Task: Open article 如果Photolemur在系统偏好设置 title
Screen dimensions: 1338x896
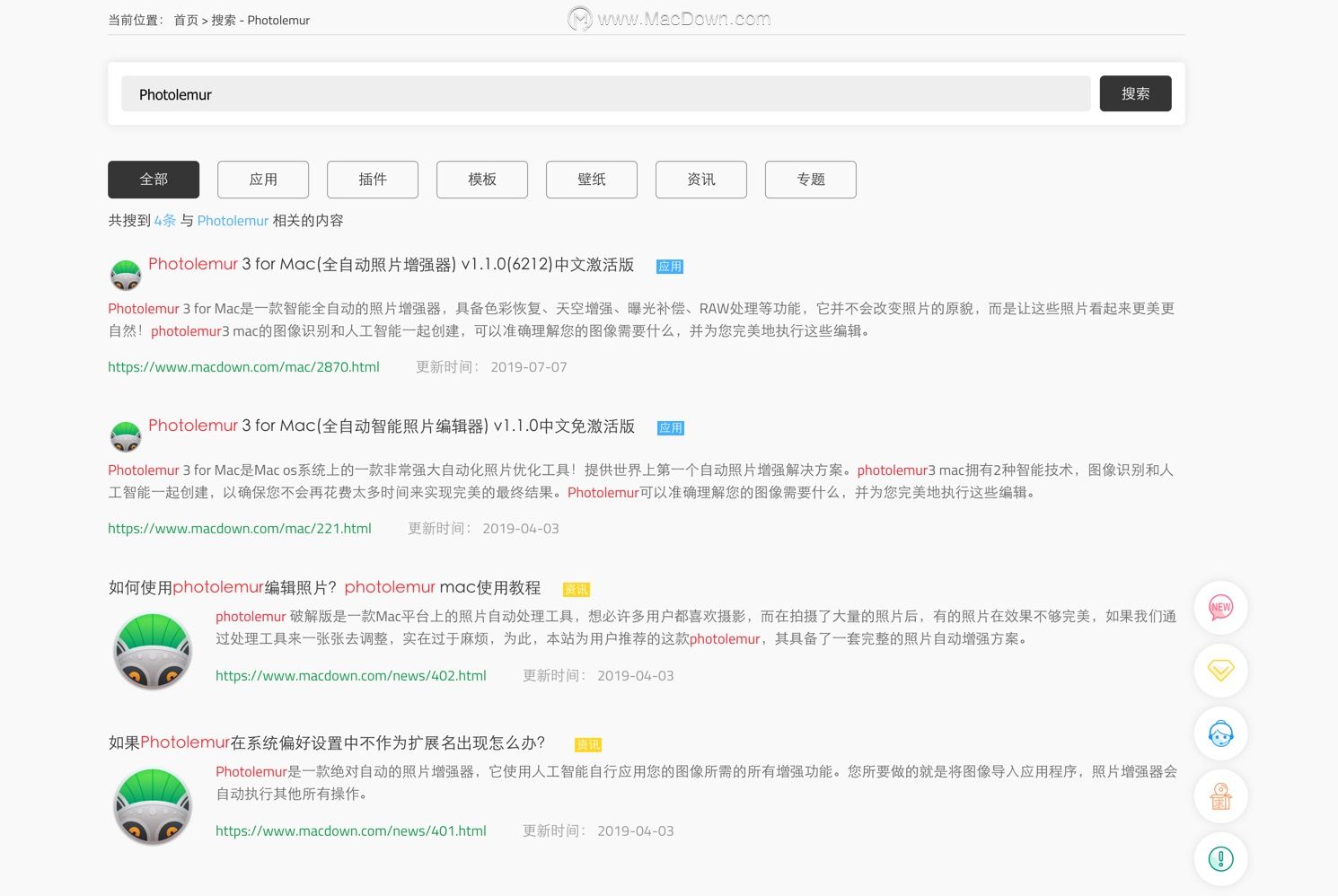Action: coord(327,742)
